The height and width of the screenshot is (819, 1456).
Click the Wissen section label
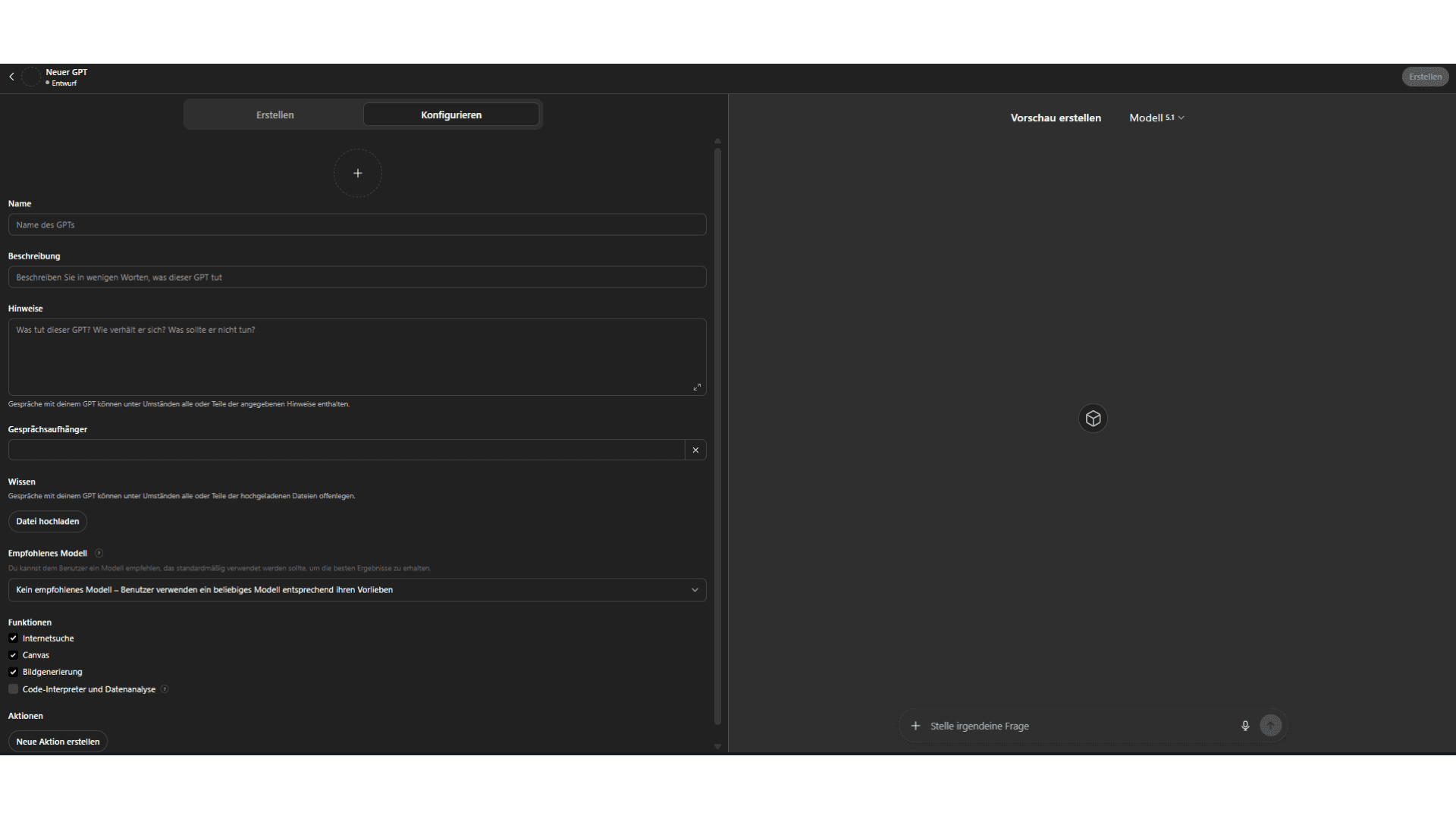coord(21,482)
